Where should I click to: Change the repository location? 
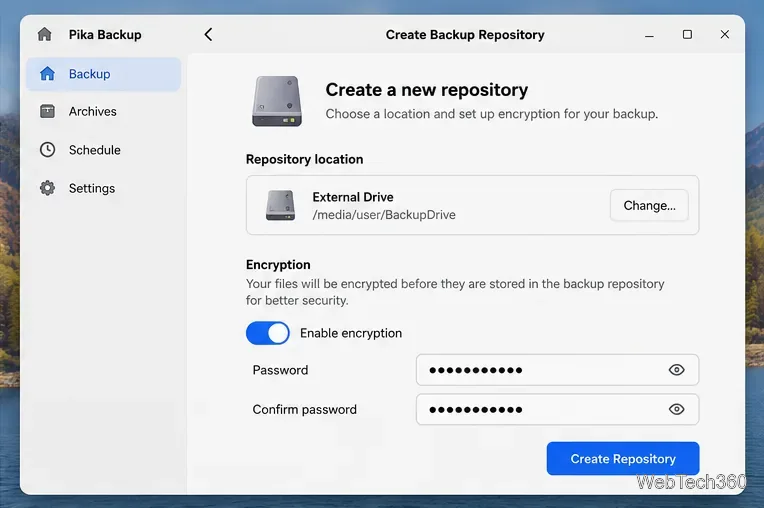tap(649, 206)
